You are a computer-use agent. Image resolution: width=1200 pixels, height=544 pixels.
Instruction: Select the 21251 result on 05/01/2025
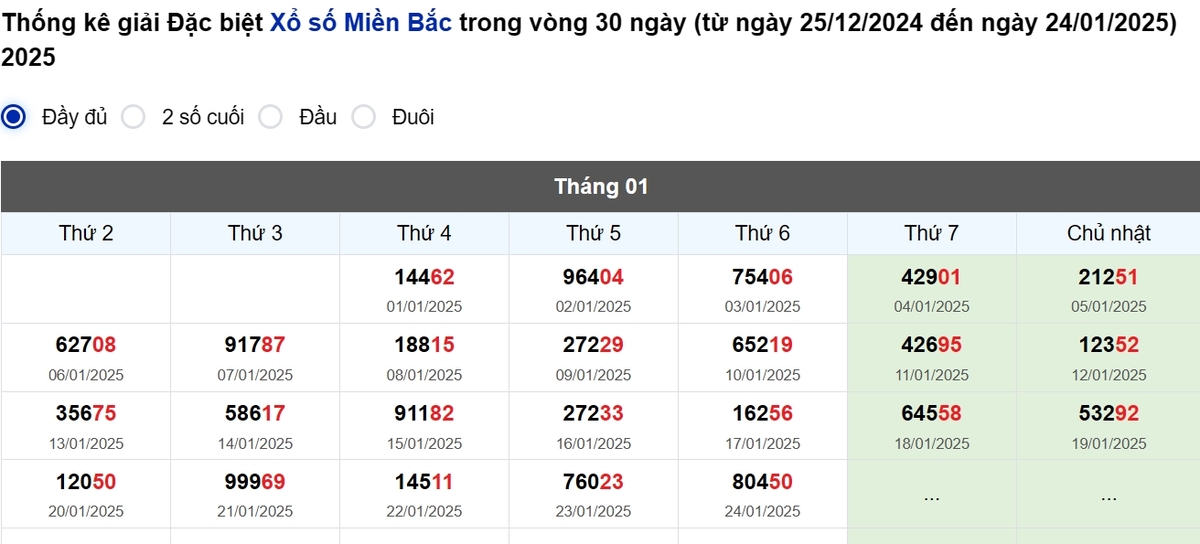[x=1108, y=277]
